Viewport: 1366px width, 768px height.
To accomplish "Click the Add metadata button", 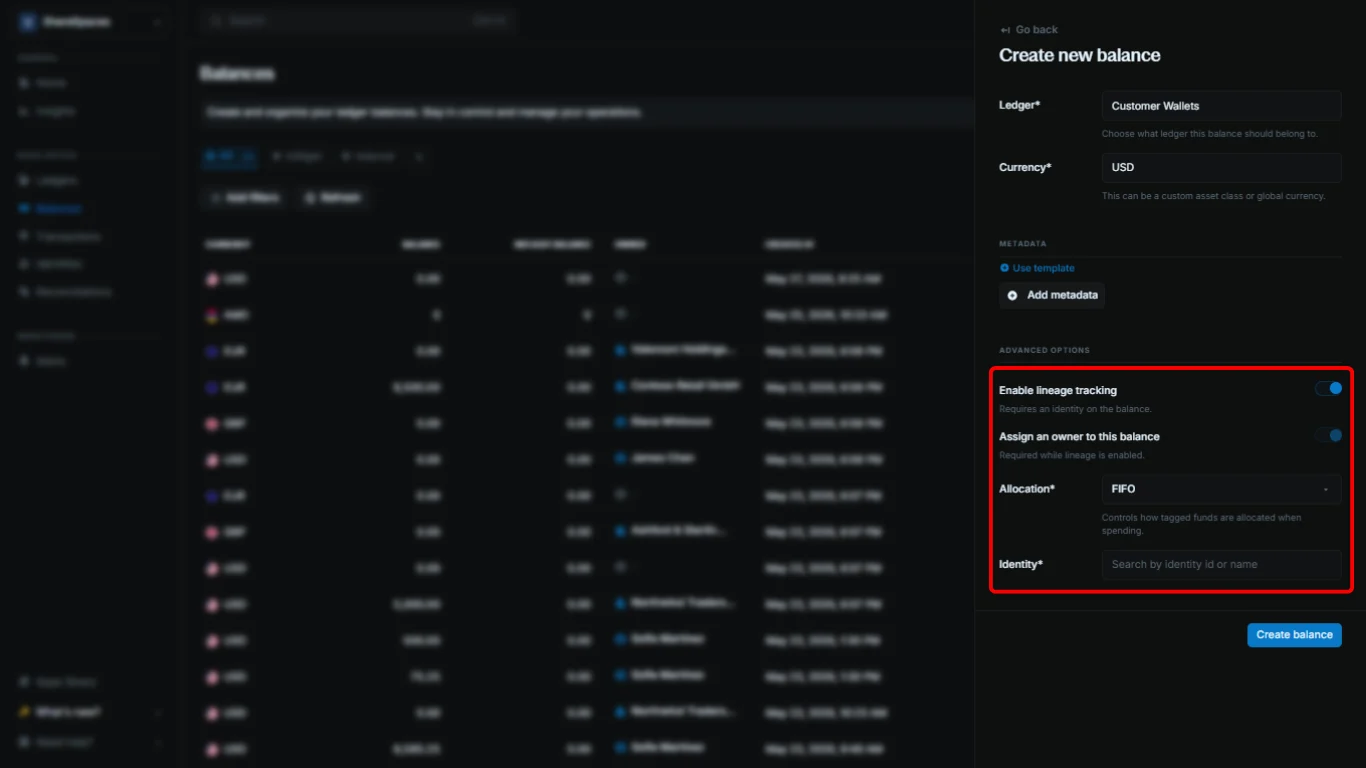I will (x=1052, y=295).
